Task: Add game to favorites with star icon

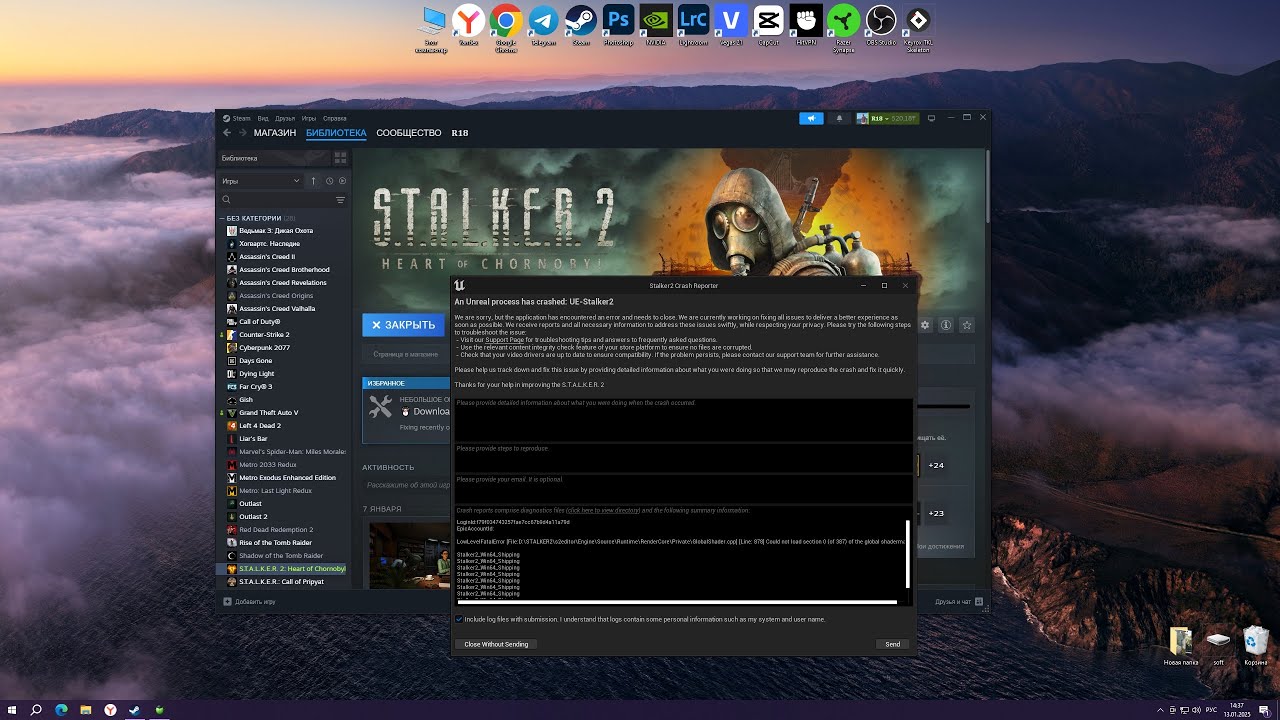Action: click(967, 325)
